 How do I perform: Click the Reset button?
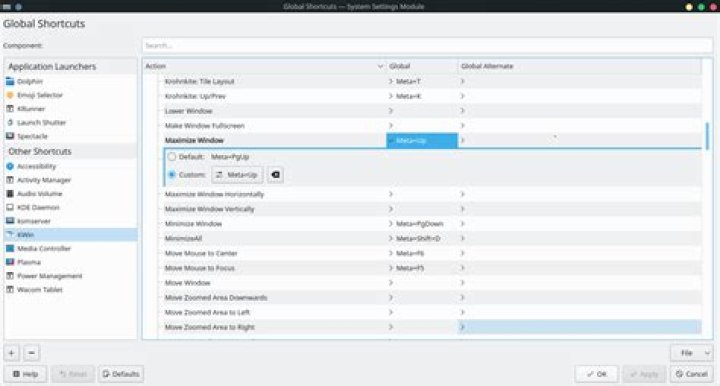click(x=73, y=374)
